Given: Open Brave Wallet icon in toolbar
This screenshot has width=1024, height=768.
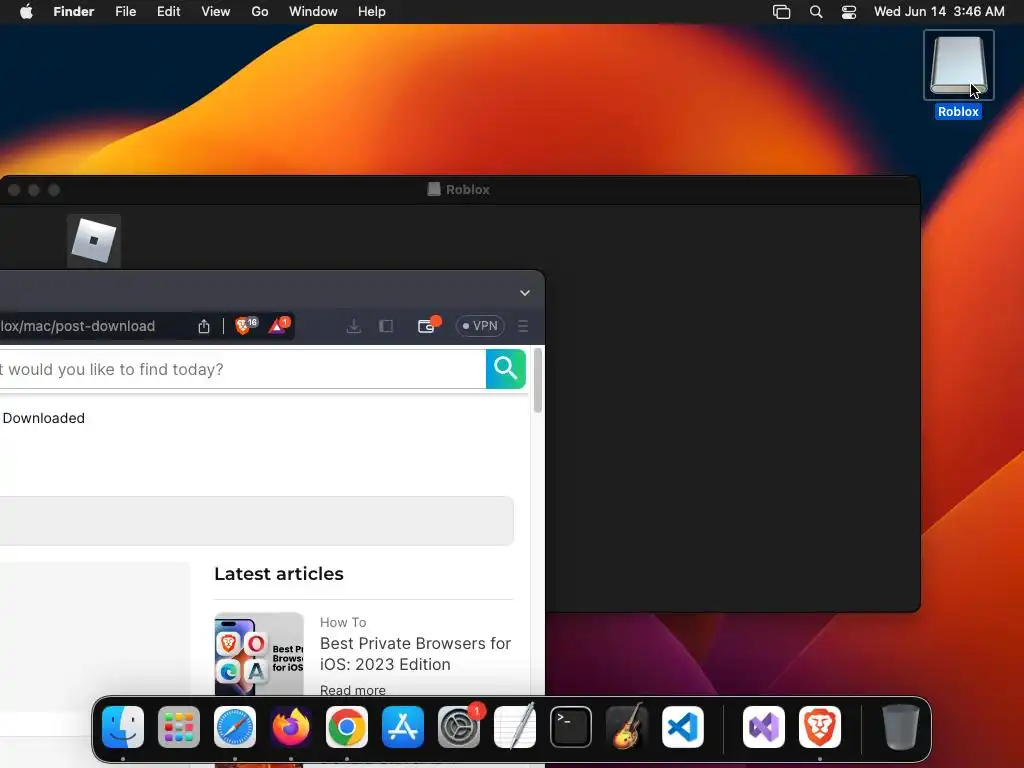Looking at the screenshot, I should tap(427, 325).
